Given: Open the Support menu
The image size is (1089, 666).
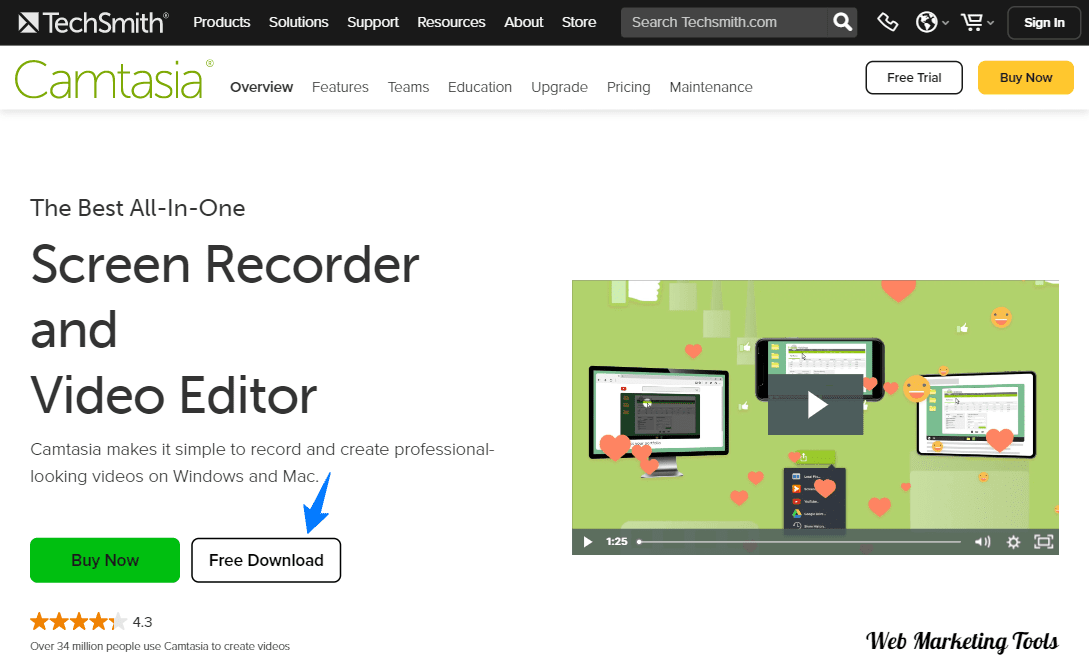Looking at the screenshot, I should (x=373, y=22).
